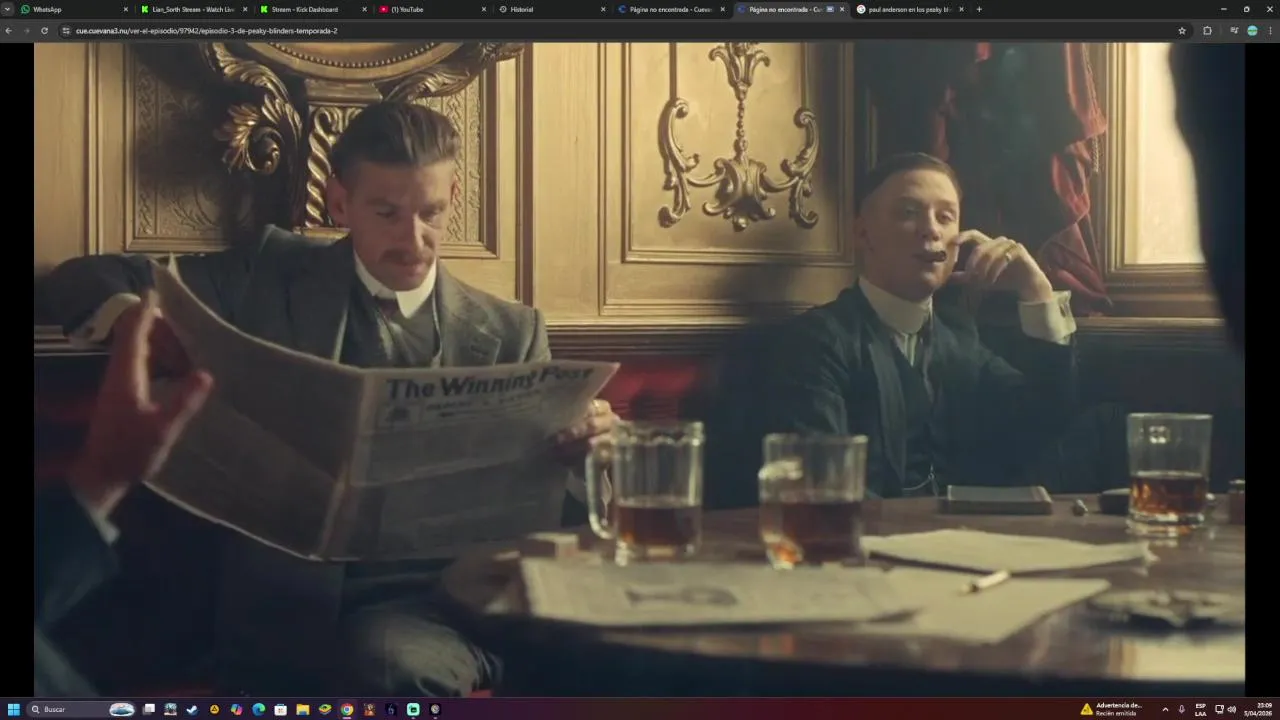Open File Explorer from the taskbar
The height and width of the screenshot is (720, 1280).
point(303,709)
